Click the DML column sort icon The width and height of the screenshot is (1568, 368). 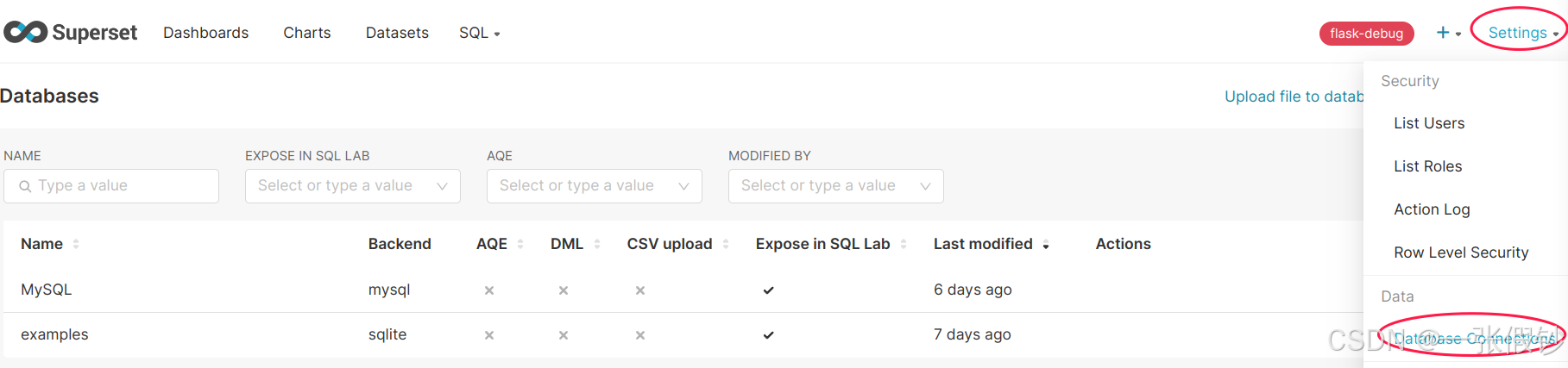point(597,244)
